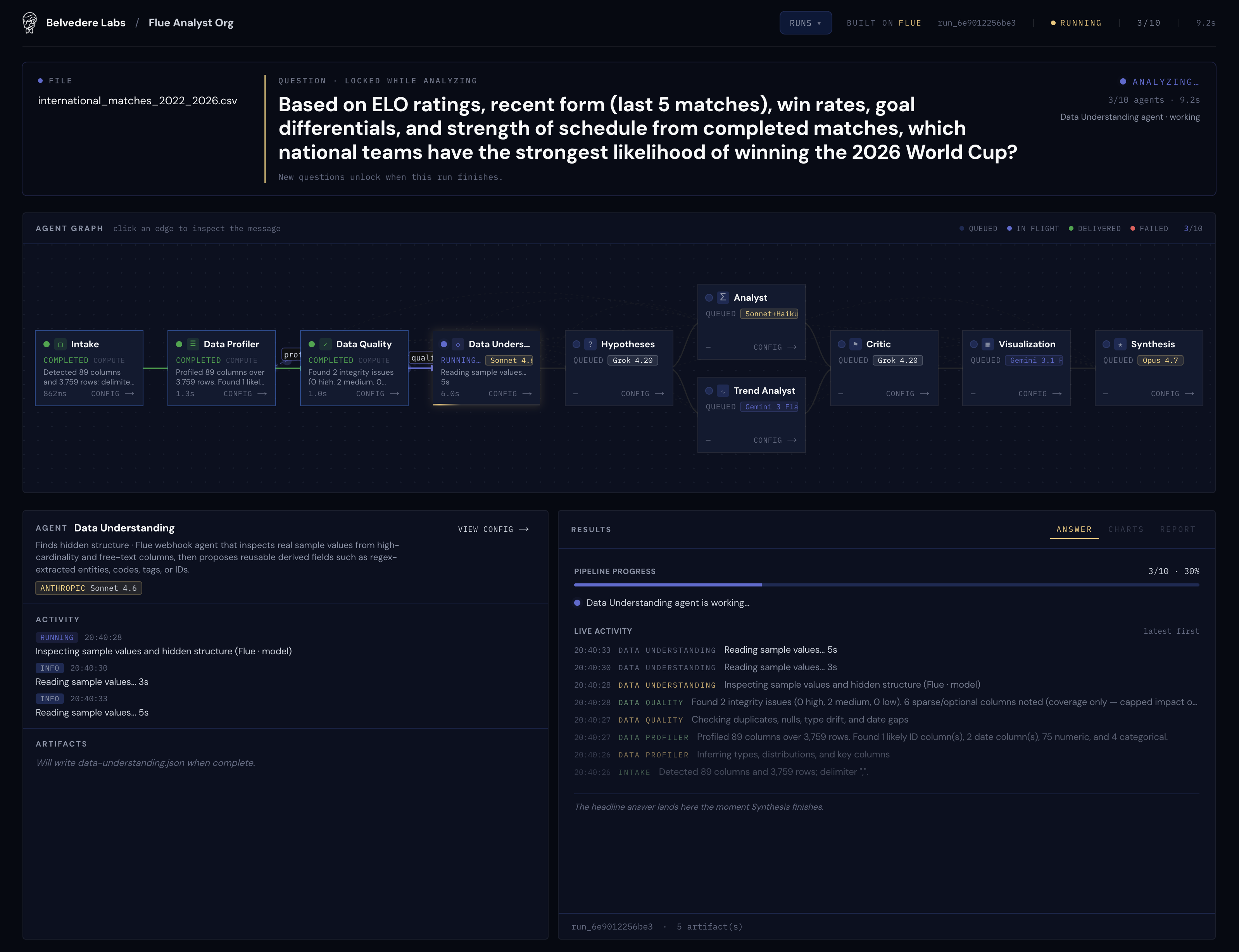Open CONFIG on the Trend Analyst node
The width and height of the screenshot is (1239, 952).
775,440
